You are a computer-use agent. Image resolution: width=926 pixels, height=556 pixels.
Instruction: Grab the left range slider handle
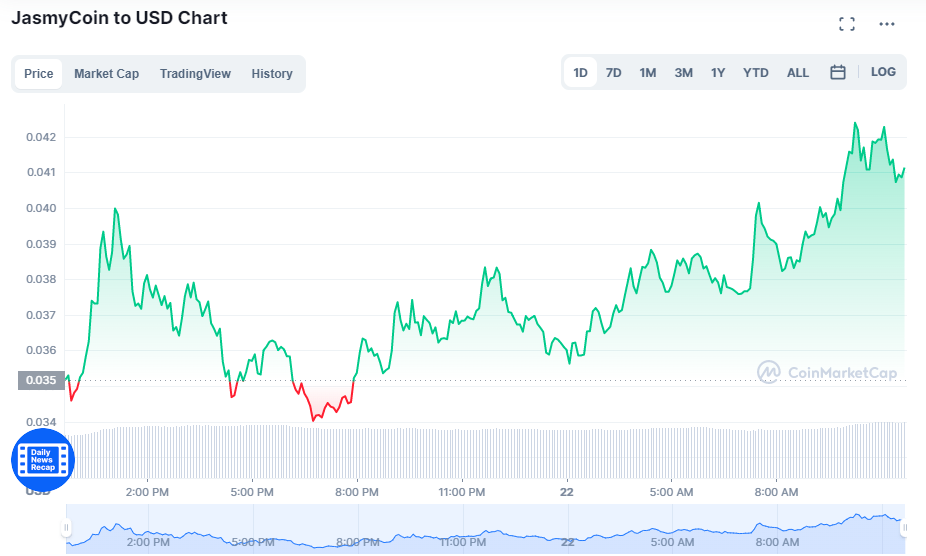point(66,527)
